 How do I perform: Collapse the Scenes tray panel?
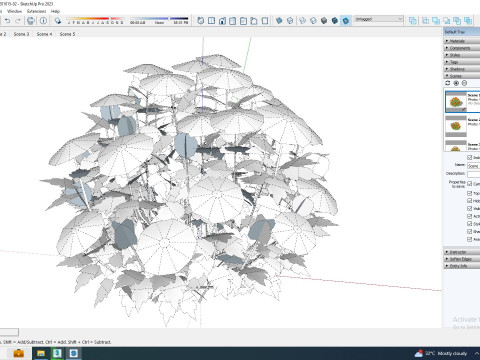[x=462, y=76]
